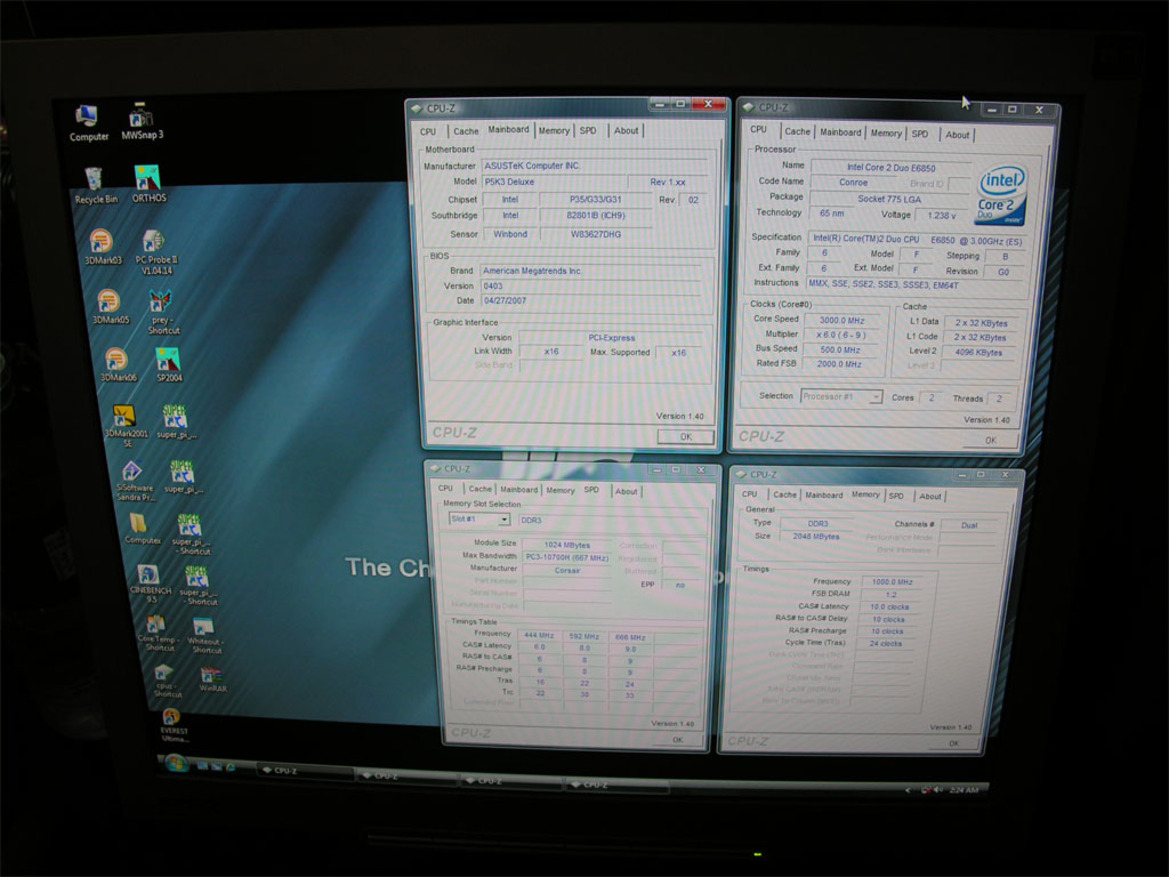Viewport: 1169px width, 877px height.
Task: Select the 3DMark2001 SE desktop icon
Action: point(126,426)
